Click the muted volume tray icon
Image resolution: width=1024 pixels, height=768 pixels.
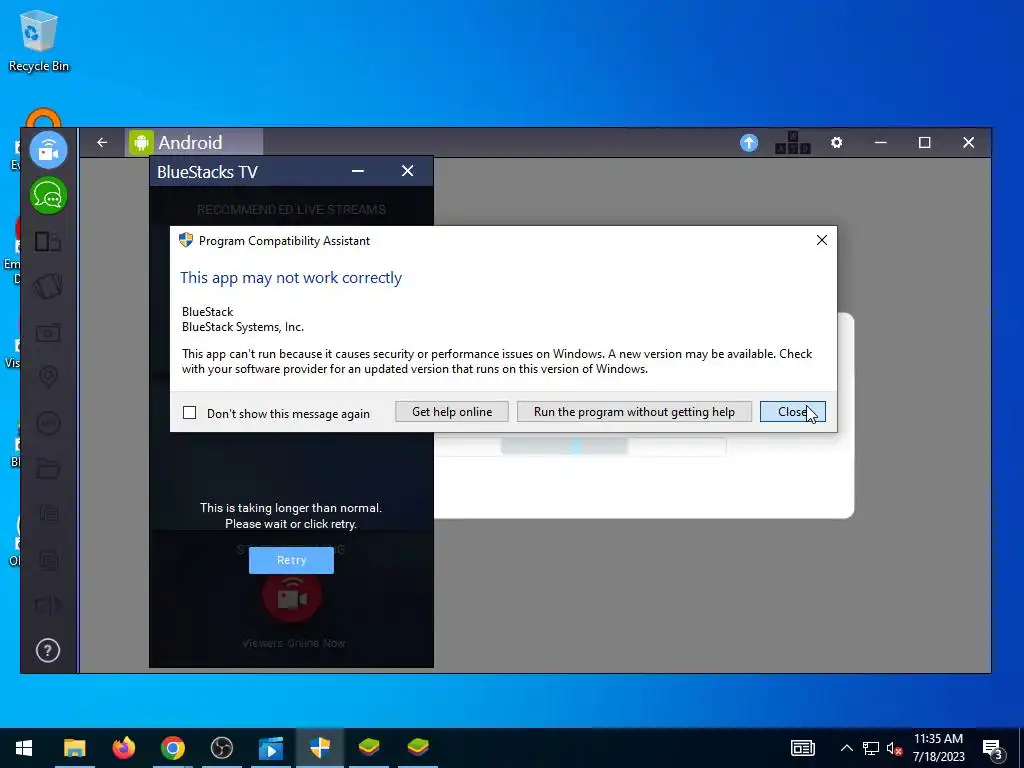pyautogui.click(x=894, y=748)
